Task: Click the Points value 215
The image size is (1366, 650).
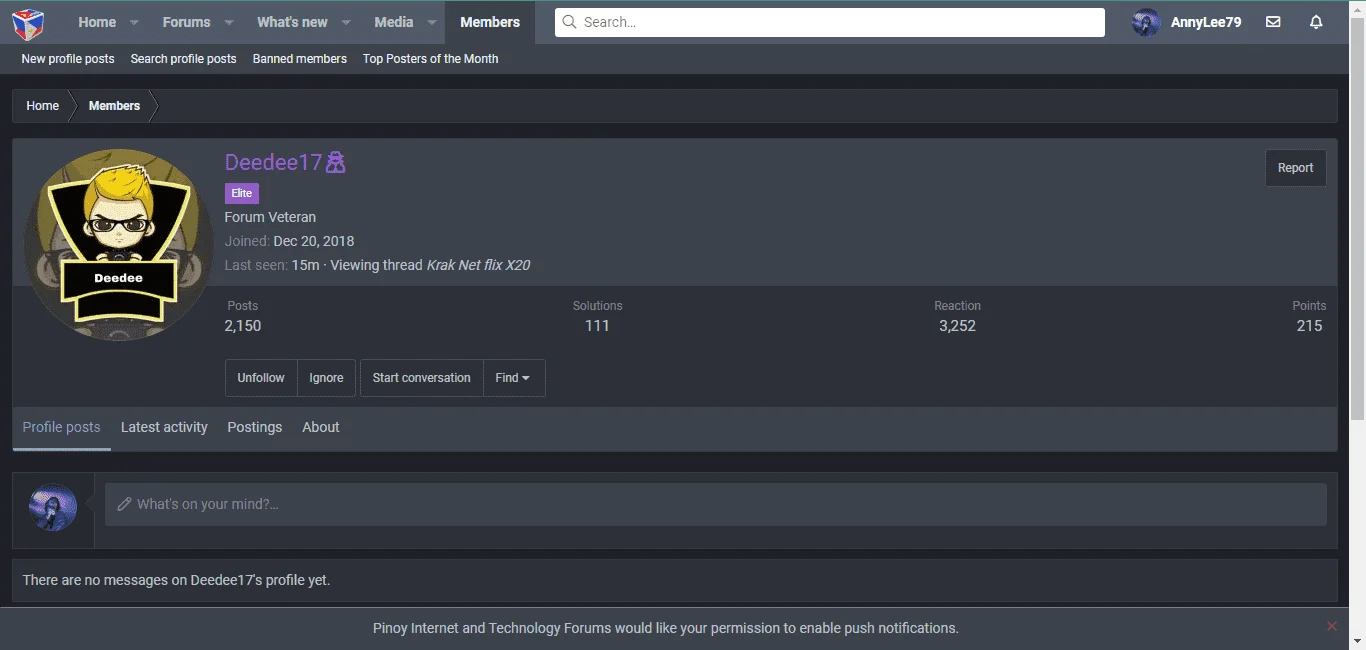Action: [1309, 326]
